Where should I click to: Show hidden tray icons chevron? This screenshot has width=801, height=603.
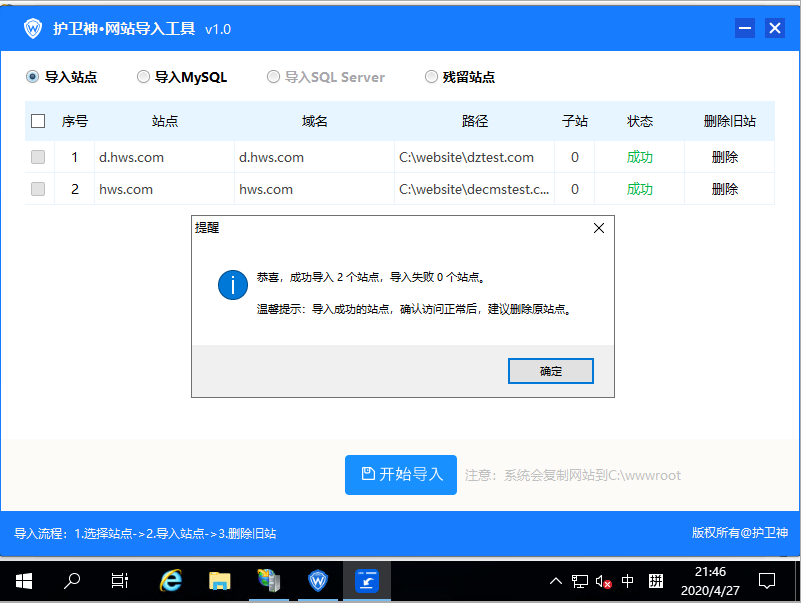coord(556,581)
